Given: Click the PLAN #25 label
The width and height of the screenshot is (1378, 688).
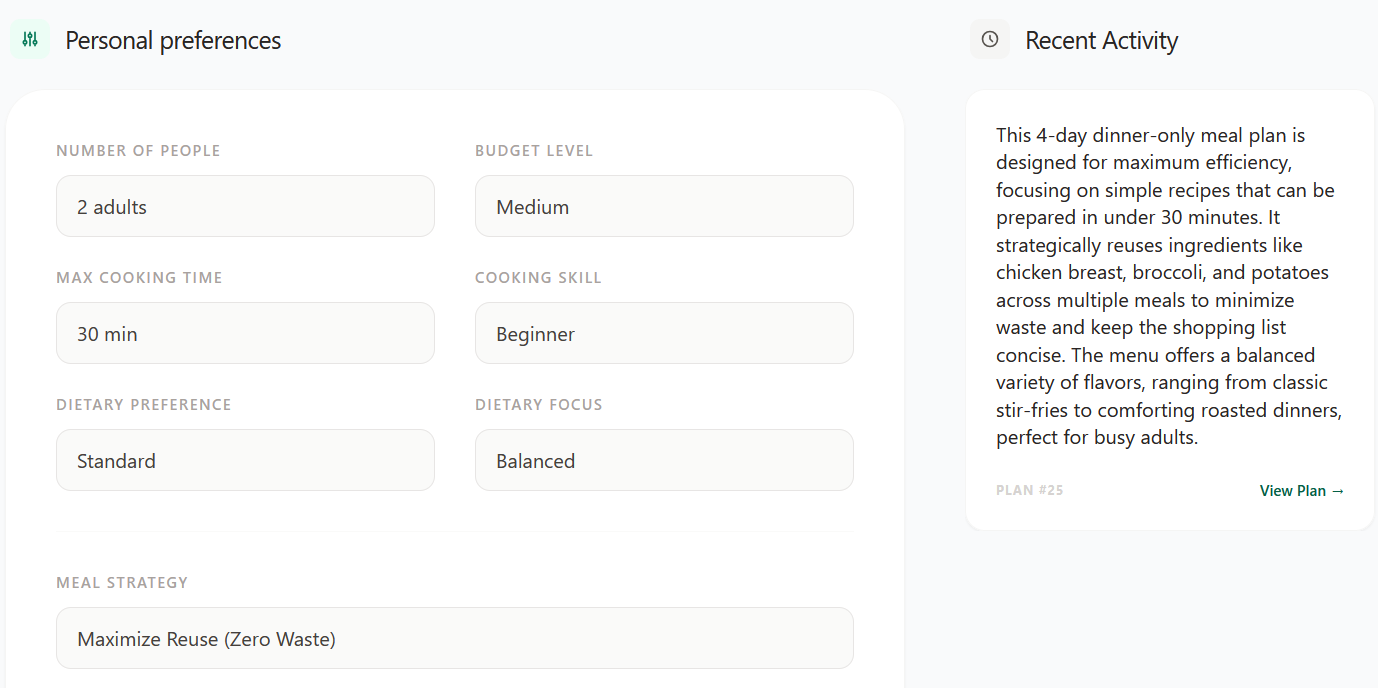Looking at the screenshot, I should tap(1029, 491).
